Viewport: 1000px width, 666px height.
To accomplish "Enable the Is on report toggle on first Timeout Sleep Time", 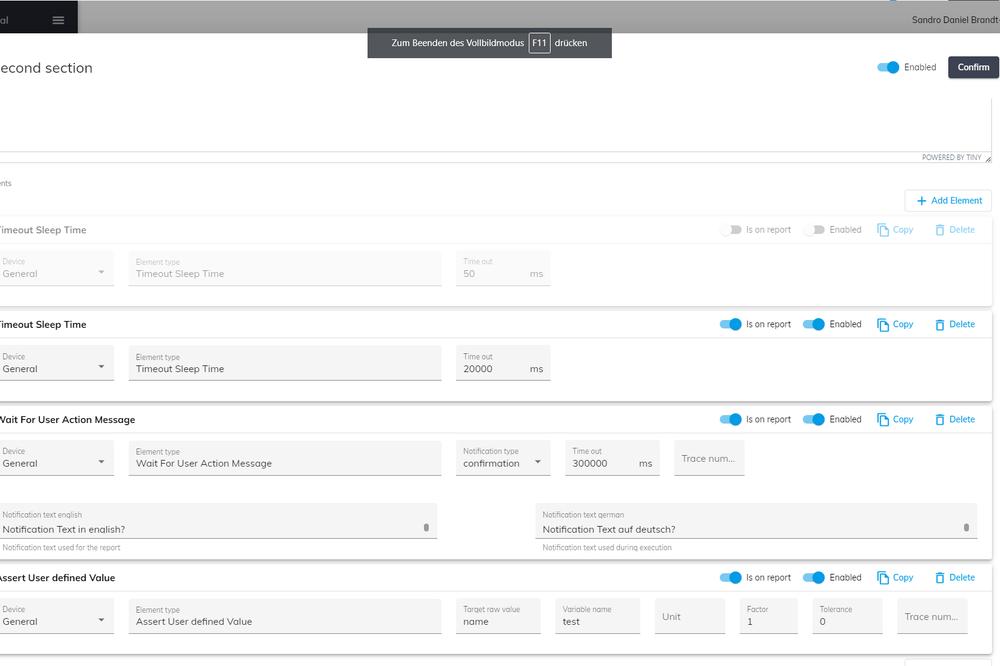I will pyautogui.click(x=729, y=229).
